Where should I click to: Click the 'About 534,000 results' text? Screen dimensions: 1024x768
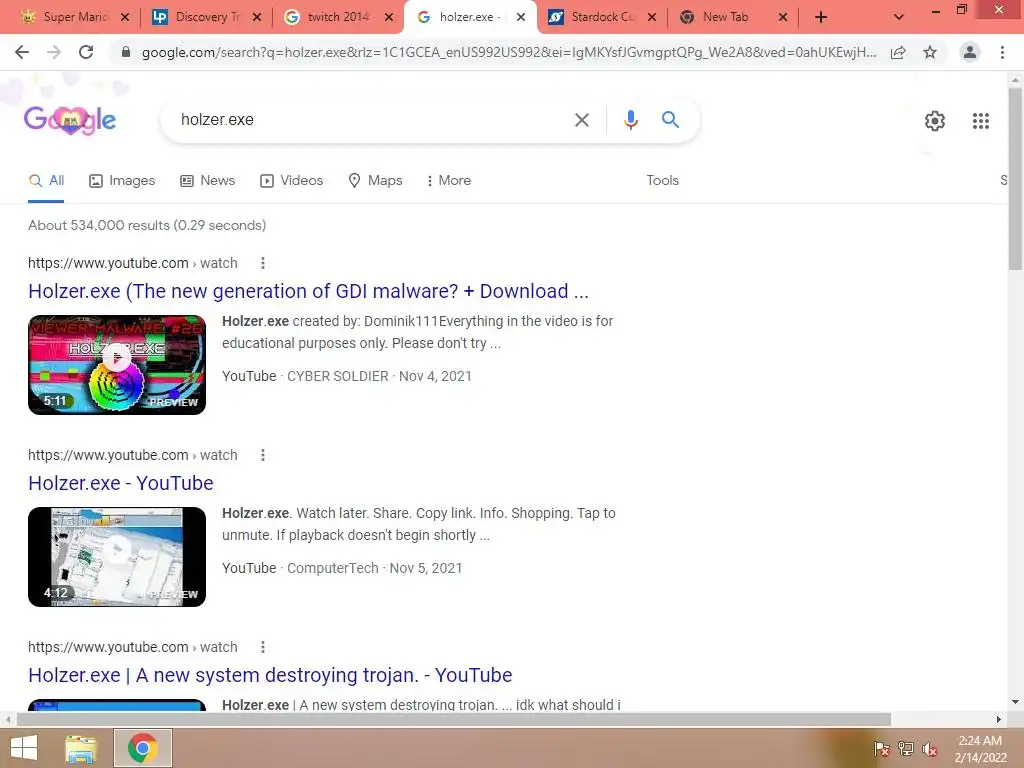pos(147,225)
